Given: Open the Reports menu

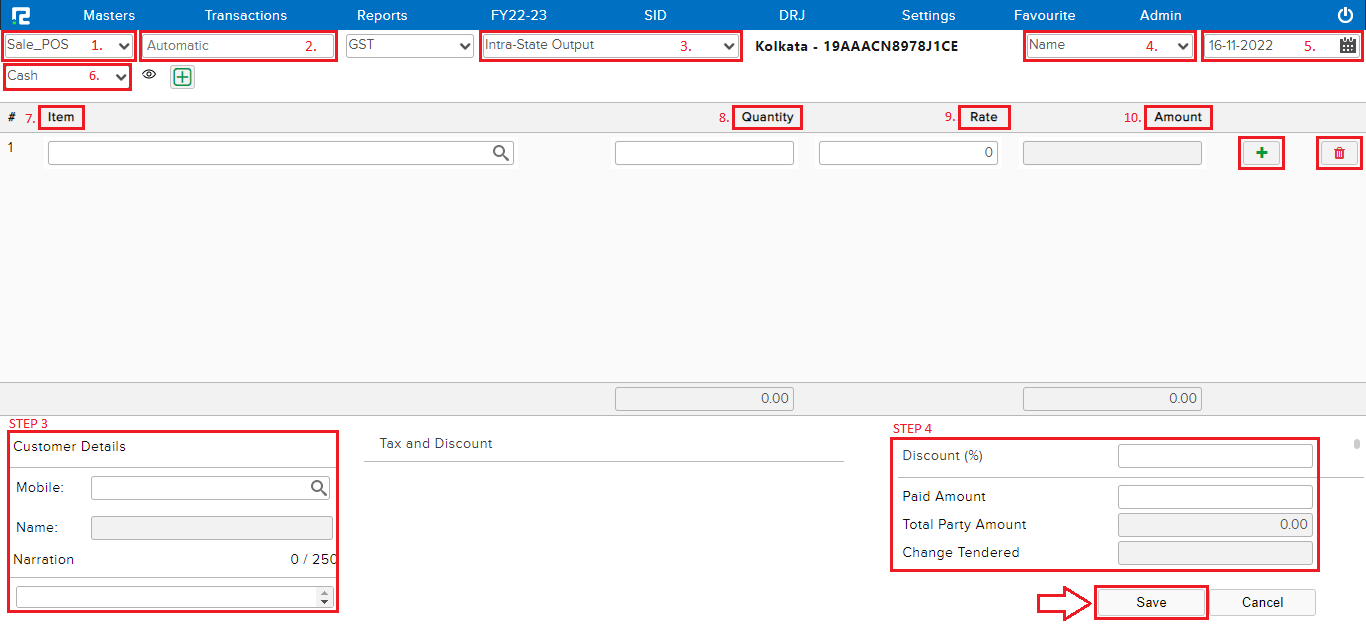Looking at the screenshot, I should coord(382,15).
